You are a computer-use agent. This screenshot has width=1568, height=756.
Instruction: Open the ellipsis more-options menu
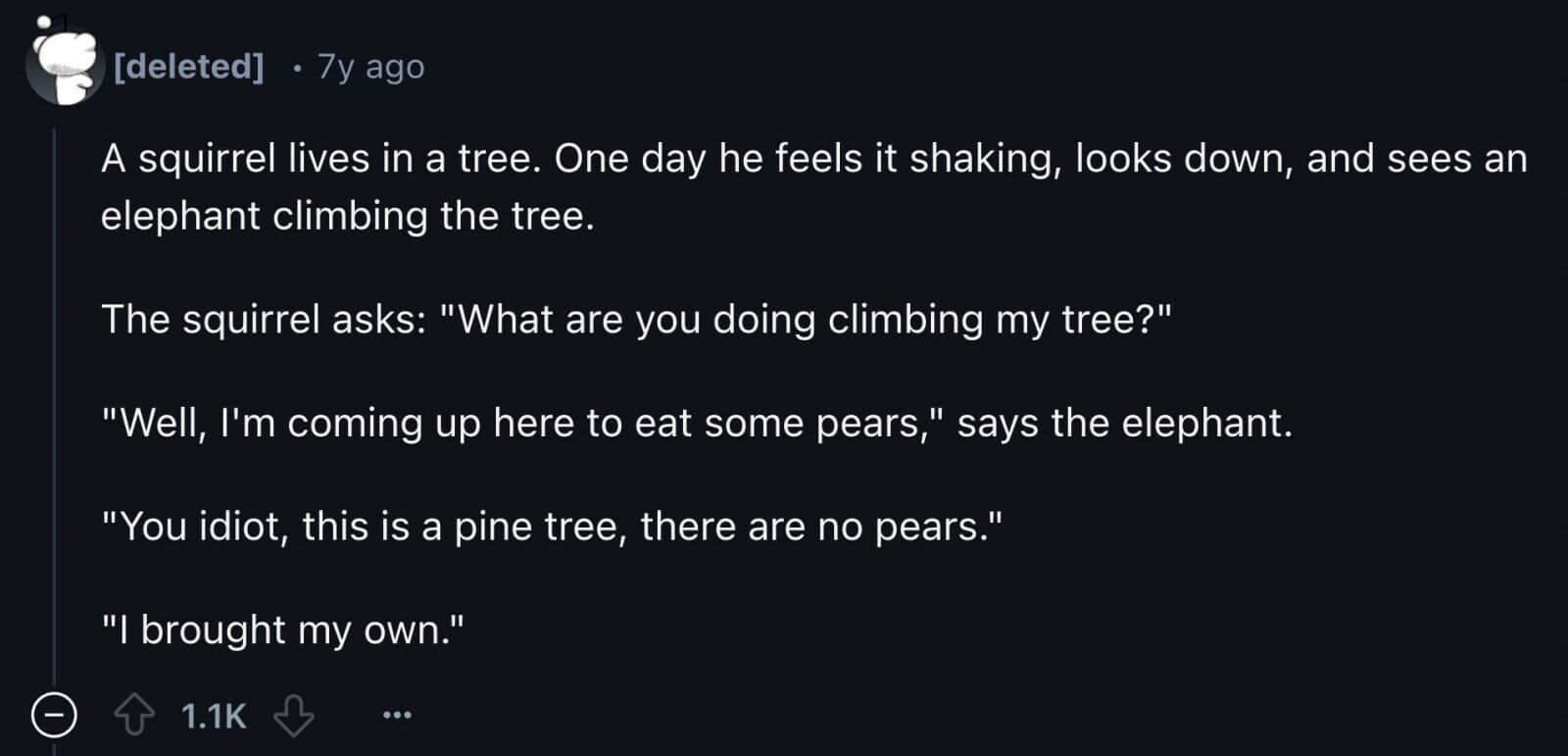tap(396, 715)
